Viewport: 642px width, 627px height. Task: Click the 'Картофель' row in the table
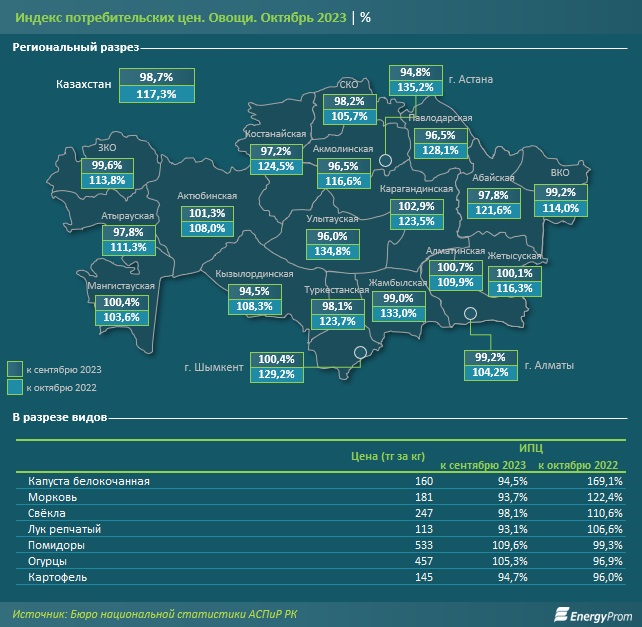(x=320, y=579)
